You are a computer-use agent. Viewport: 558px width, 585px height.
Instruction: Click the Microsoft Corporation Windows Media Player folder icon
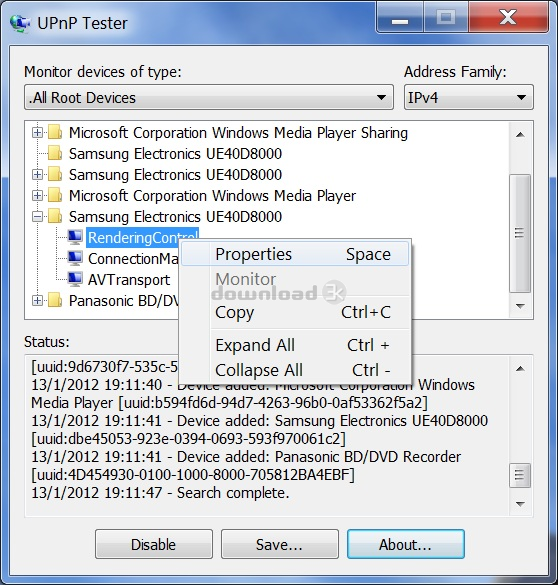55,195
